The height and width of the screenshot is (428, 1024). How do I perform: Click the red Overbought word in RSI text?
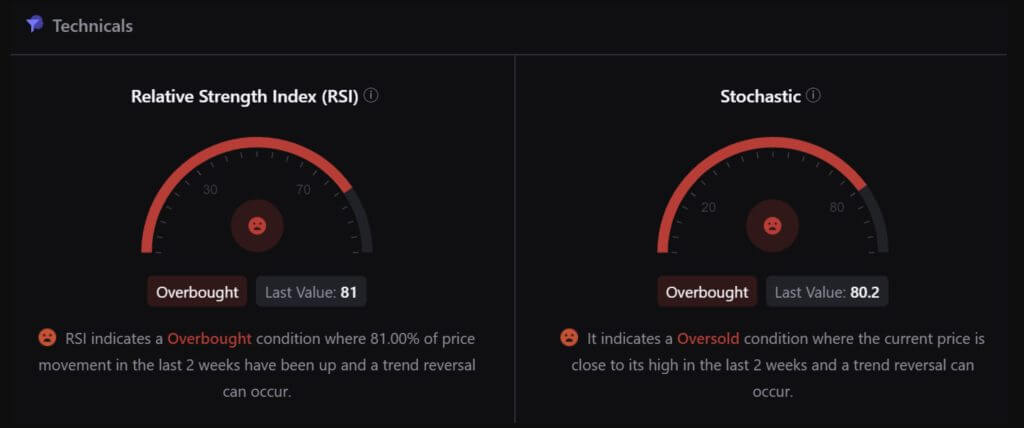click(x=210, y=338)
